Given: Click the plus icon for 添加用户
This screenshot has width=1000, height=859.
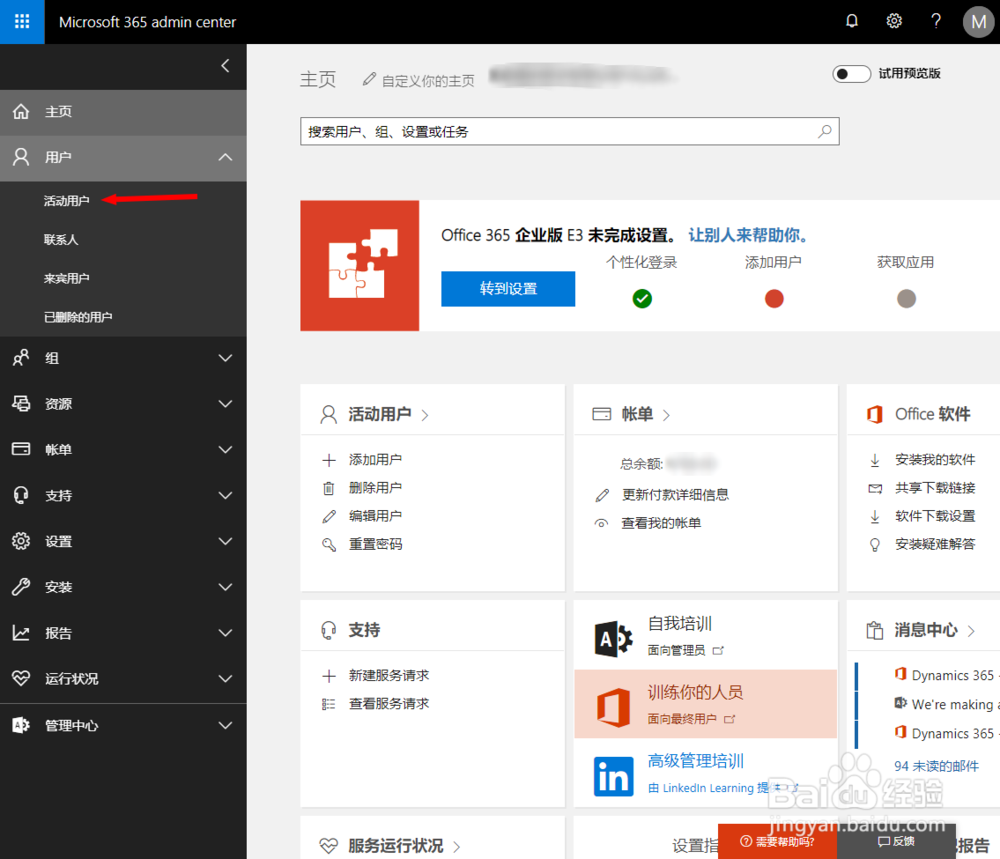Looking at the screenshot, I should [329, 460].
